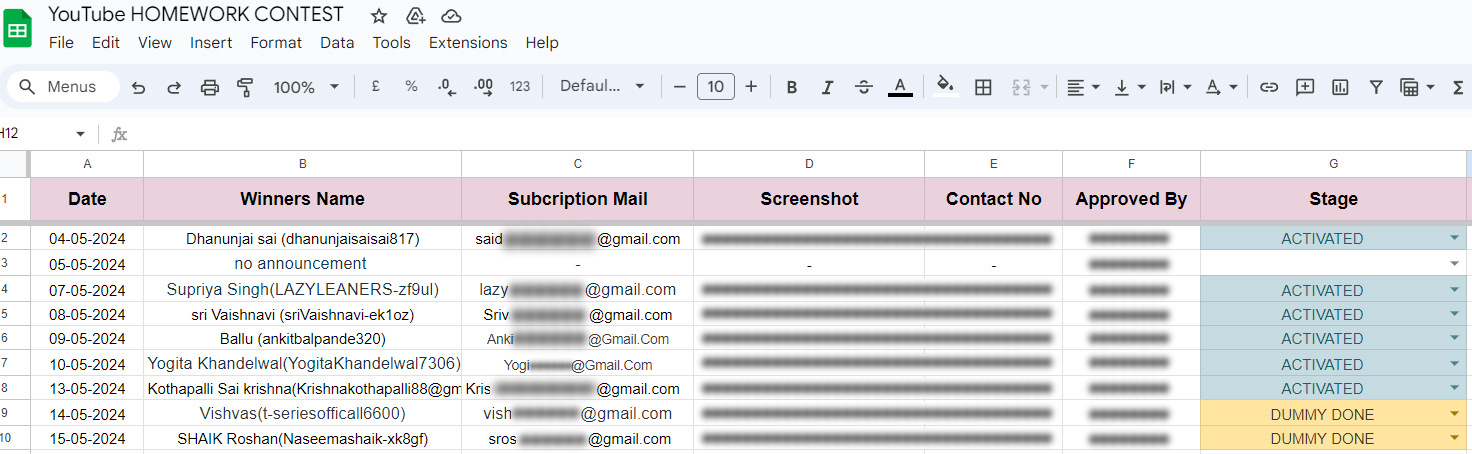Click the paint format roller icon
The width and height of the screenshot is (1472, 454).
pos(245,87)
